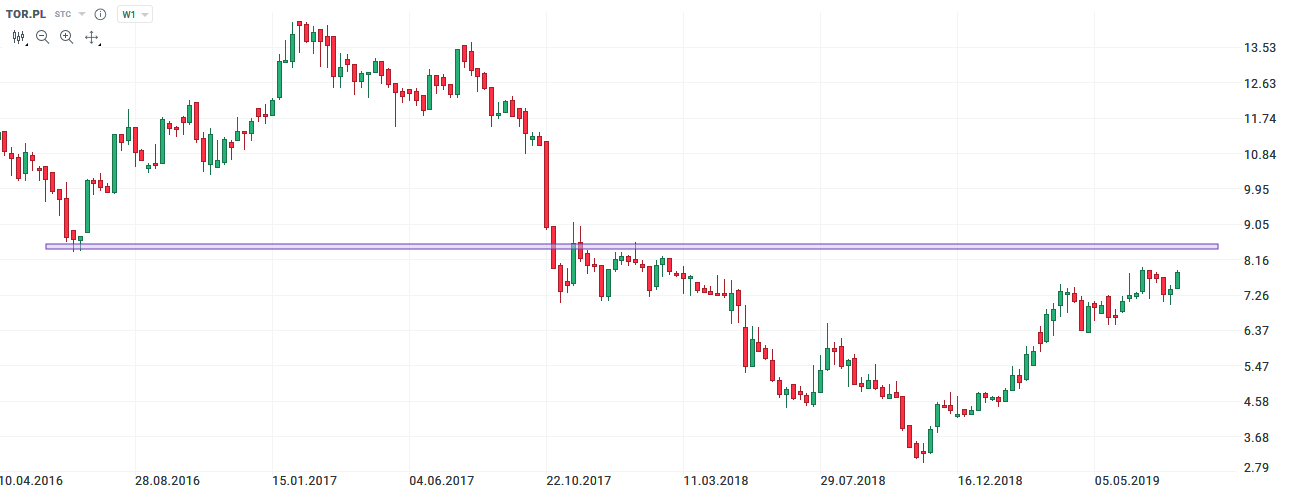This screenshot has width=1299, height=493.
Task: Zoom in on the chart
Action: click(x=67, y=37)
